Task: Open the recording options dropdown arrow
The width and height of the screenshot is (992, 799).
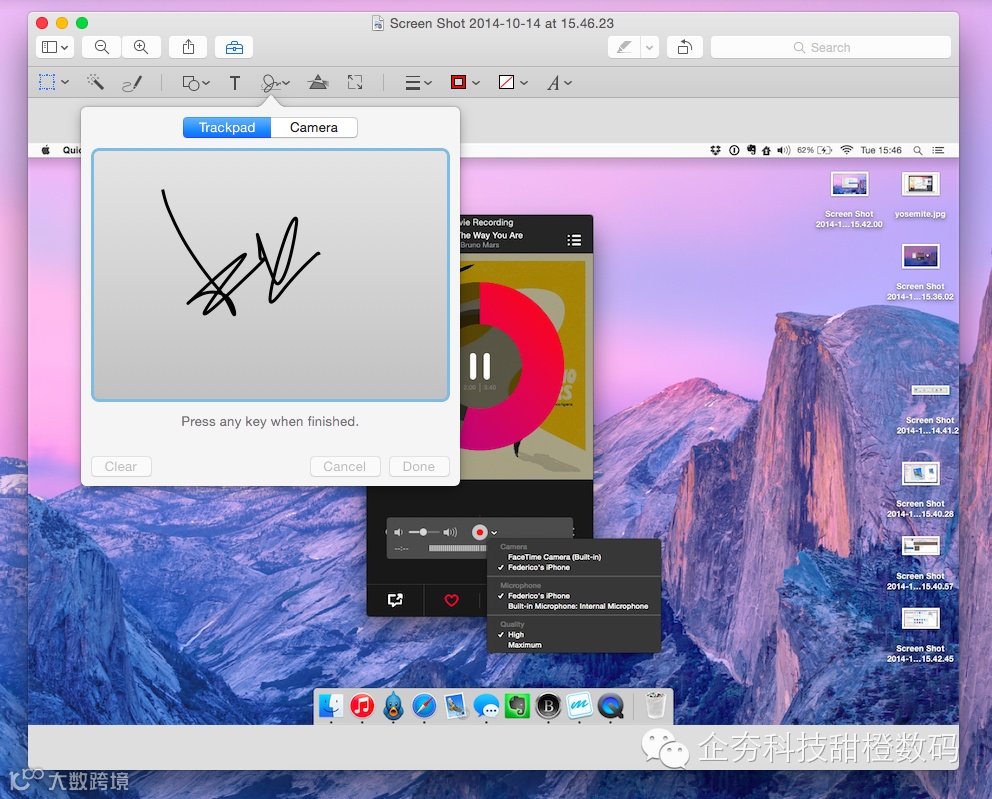Action: (x=494, y=533)
